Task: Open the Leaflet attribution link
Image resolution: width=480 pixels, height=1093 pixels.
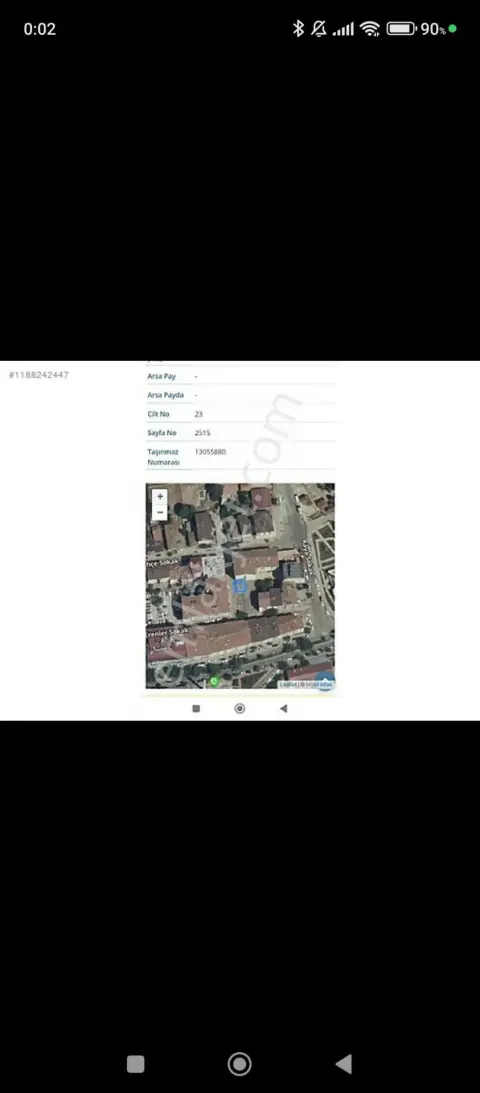Action: point(287,685)
